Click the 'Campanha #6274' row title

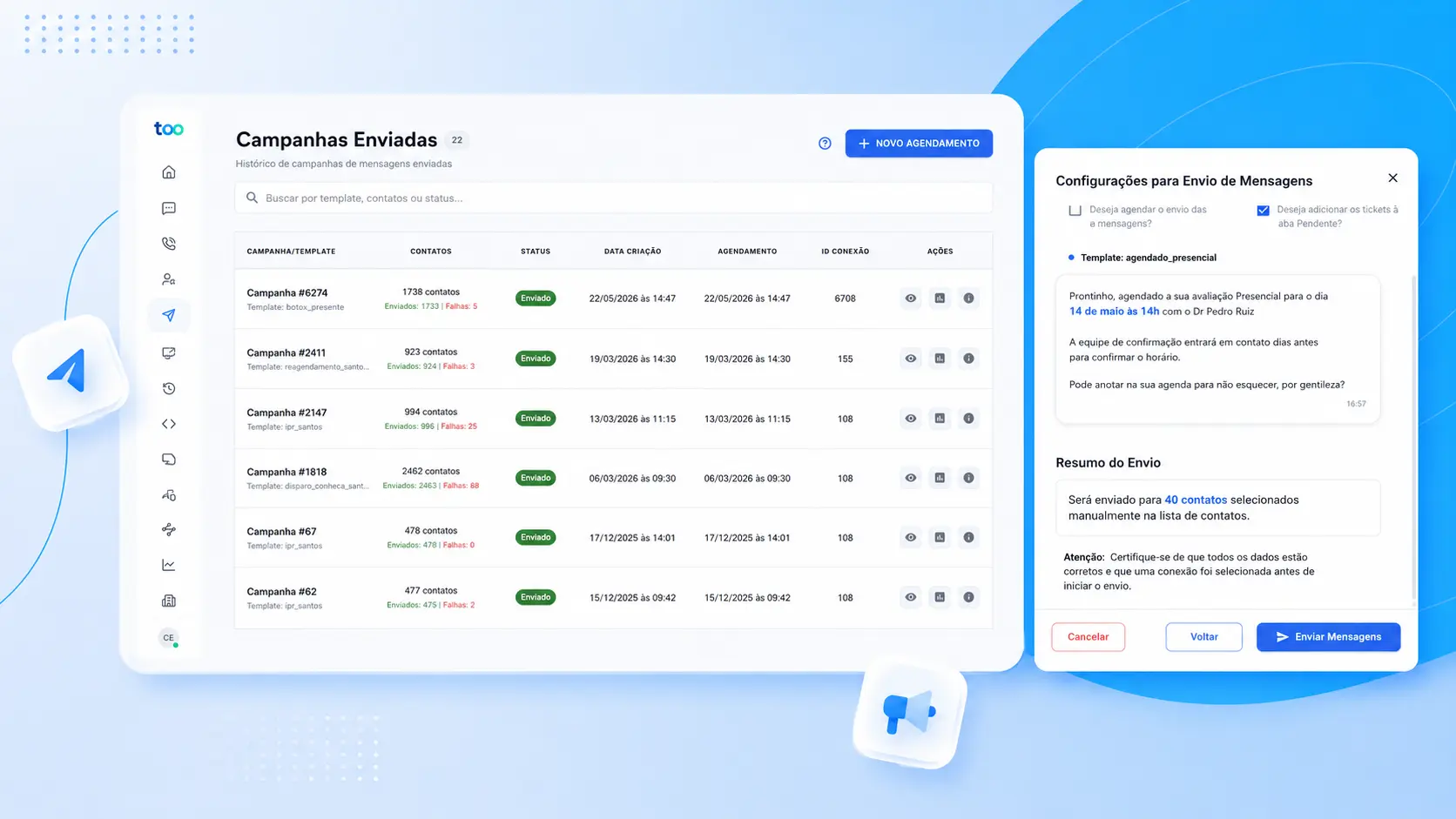[287, 293]
